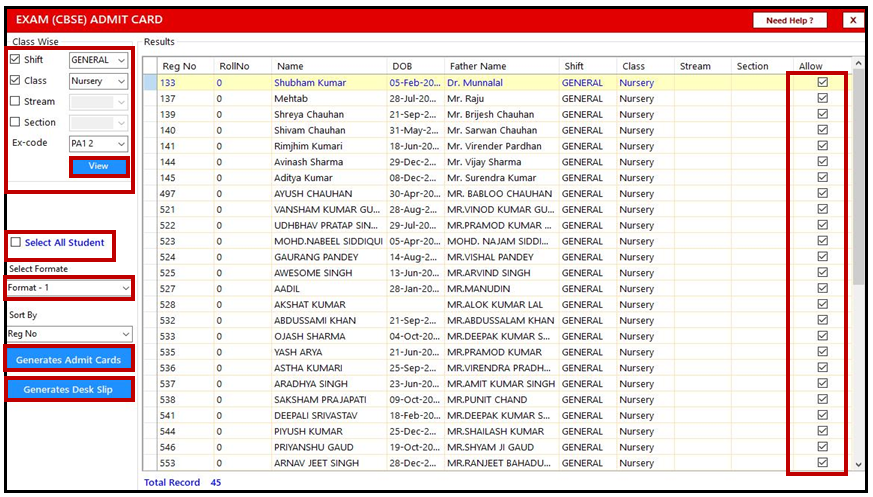Screen dimensions: 873x497
Task: Enable the Section filter checkbox
Action: 15,122
